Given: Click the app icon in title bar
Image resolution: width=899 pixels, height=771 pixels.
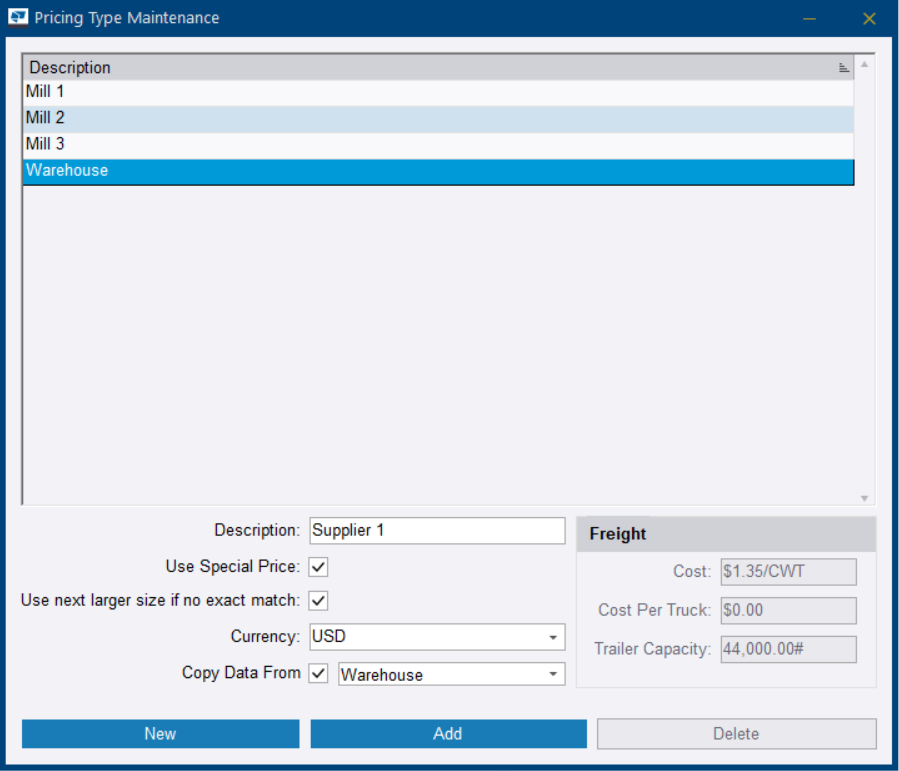Looking at the screenshot, I should tap(18, 18).
